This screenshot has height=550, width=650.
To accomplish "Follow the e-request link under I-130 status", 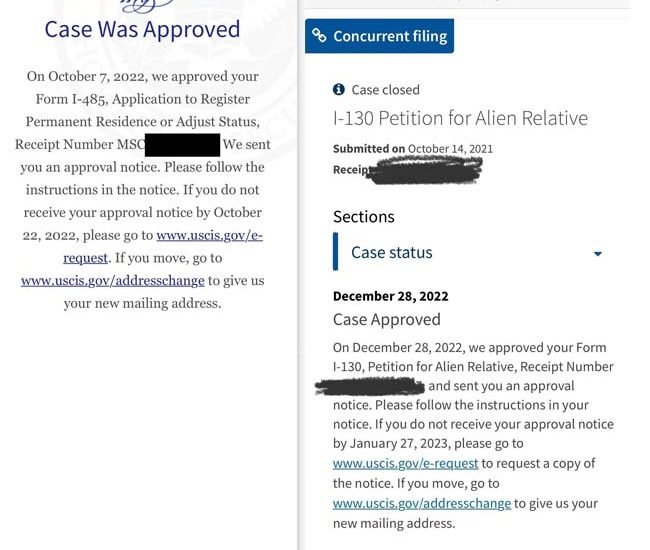I will pos(405,464).
